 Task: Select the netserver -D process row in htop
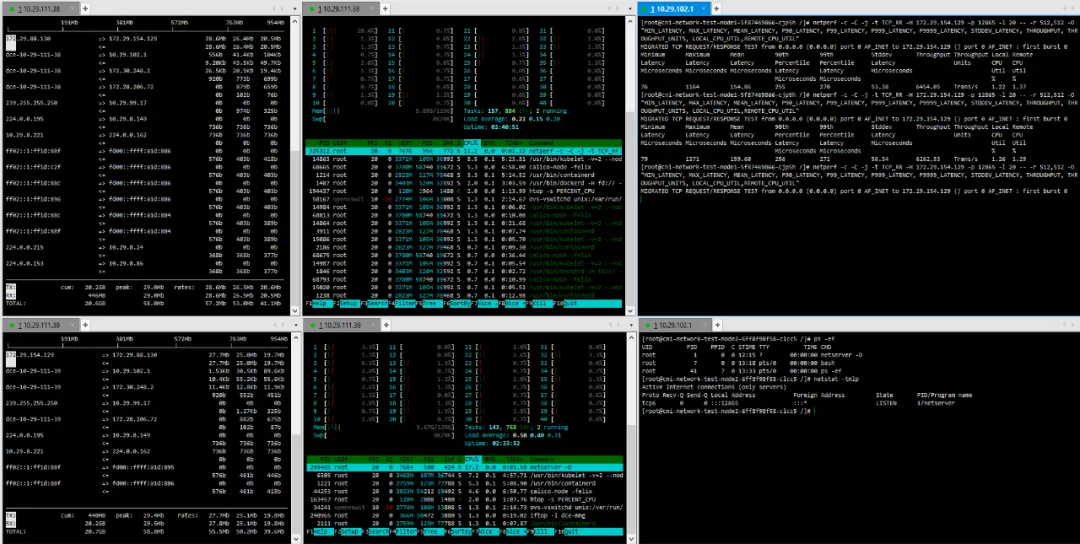coord(464,468)
